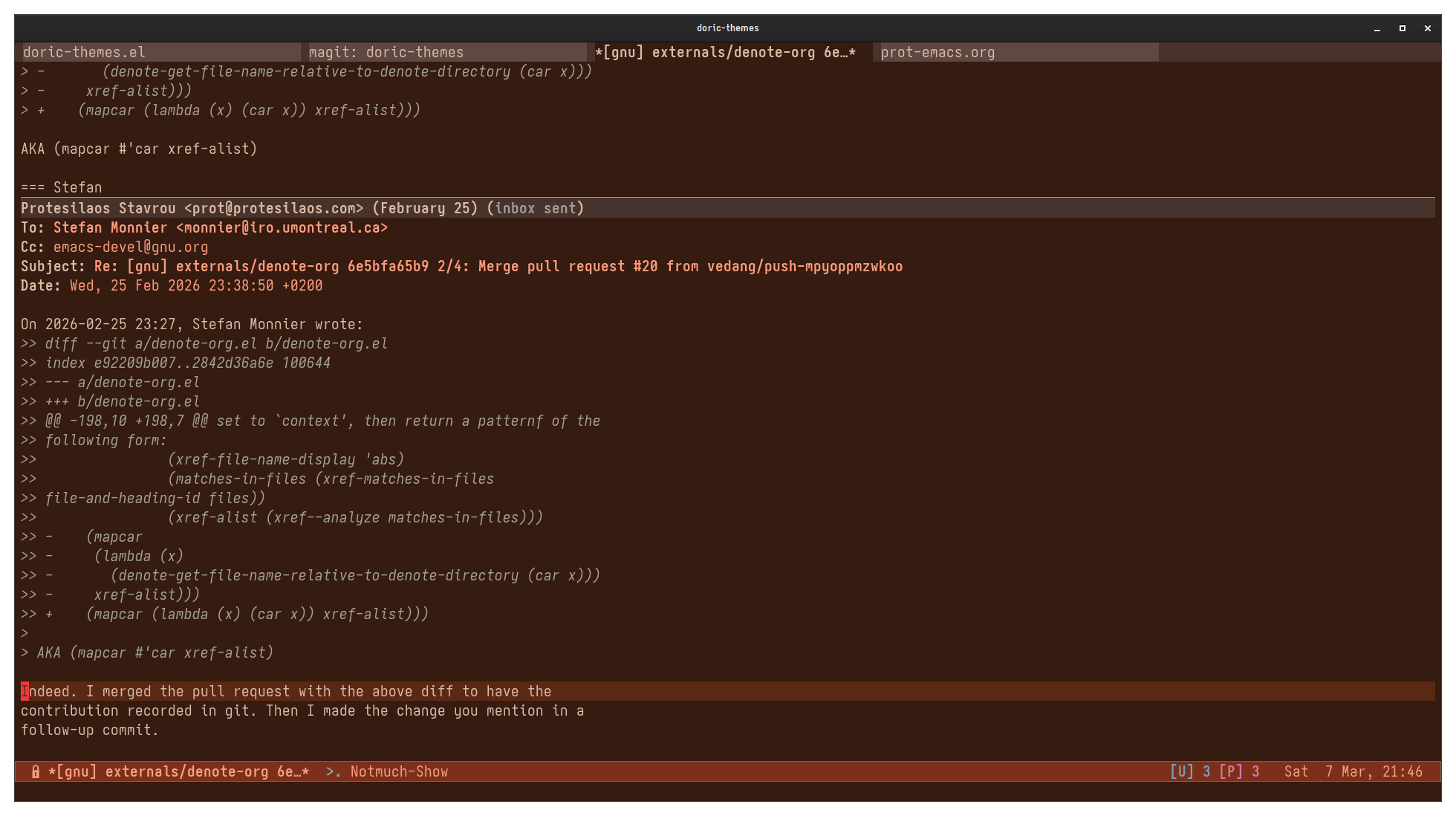Click the emacs-devel@gnu.org Cc address
The image size is (1456, 816).
(131, 247)
